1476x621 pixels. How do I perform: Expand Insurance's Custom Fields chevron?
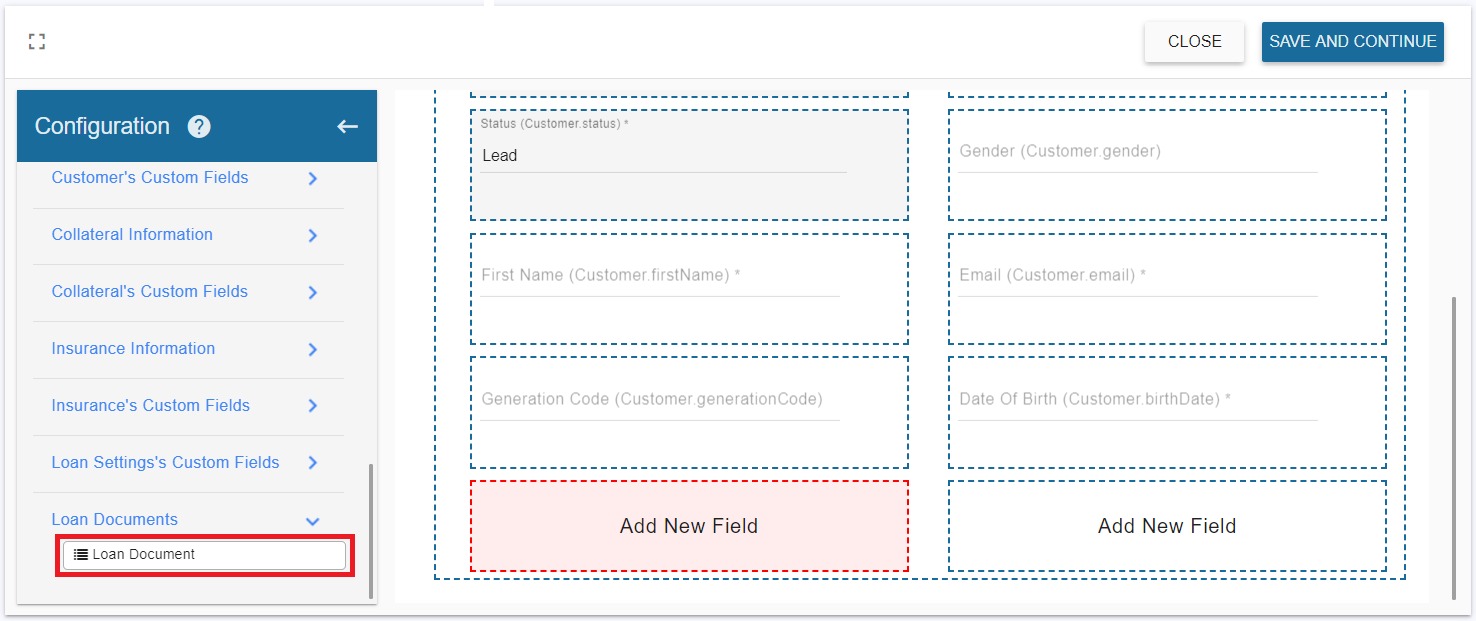pyautogui.click(x=312, y=406)
